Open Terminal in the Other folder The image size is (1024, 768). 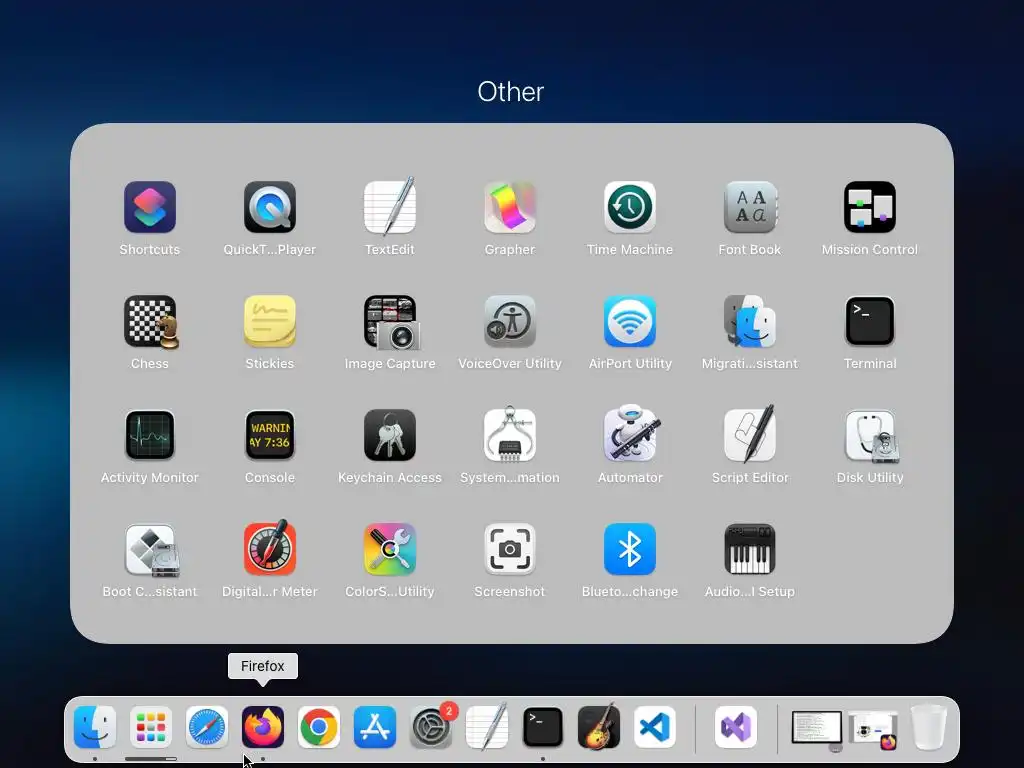870,321
